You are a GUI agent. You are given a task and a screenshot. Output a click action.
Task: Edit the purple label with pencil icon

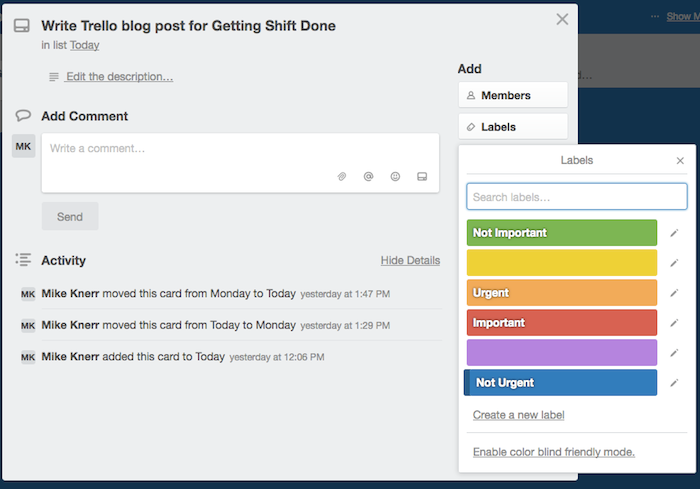[674, 353]
